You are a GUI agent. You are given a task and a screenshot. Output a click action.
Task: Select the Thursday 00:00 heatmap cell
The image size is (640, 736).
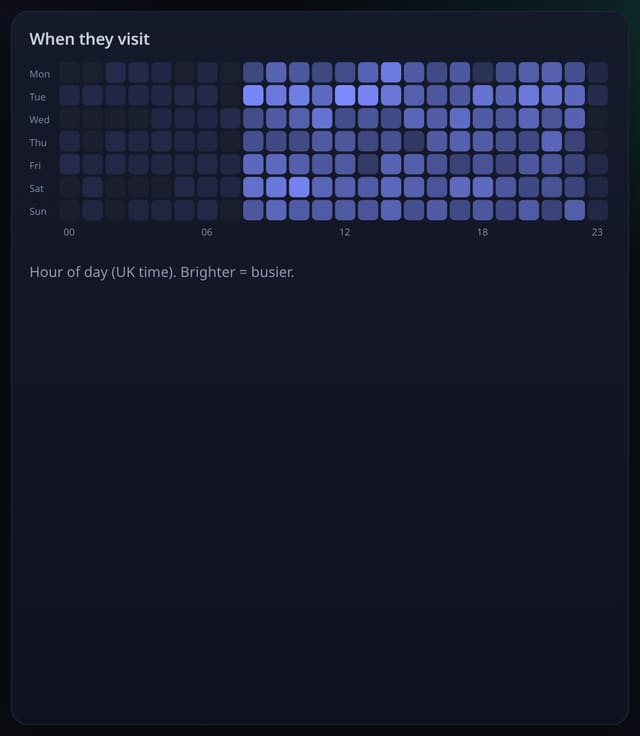coord(69,141)
